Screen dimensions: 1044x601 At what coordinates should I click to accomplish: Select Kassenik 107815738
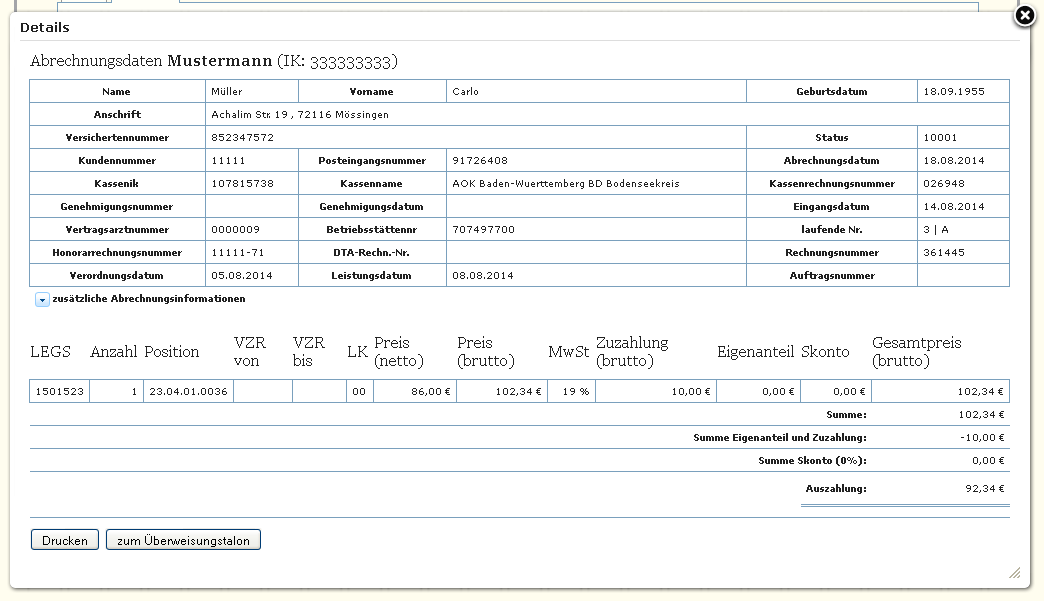pos(242,184)
